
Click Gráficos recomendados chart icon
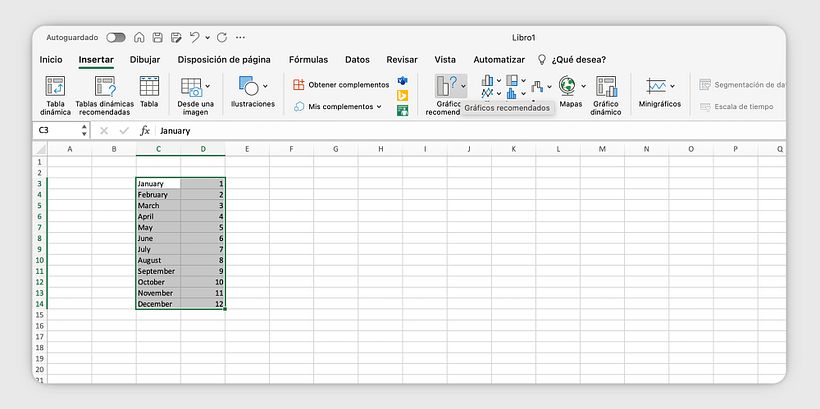point(447,86)
